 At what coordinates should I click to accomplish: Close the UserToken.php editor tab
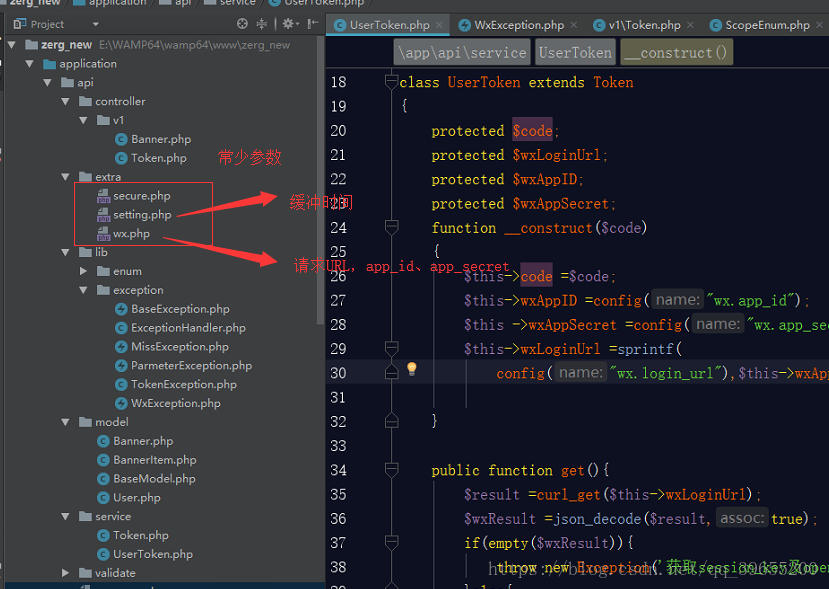439,25
